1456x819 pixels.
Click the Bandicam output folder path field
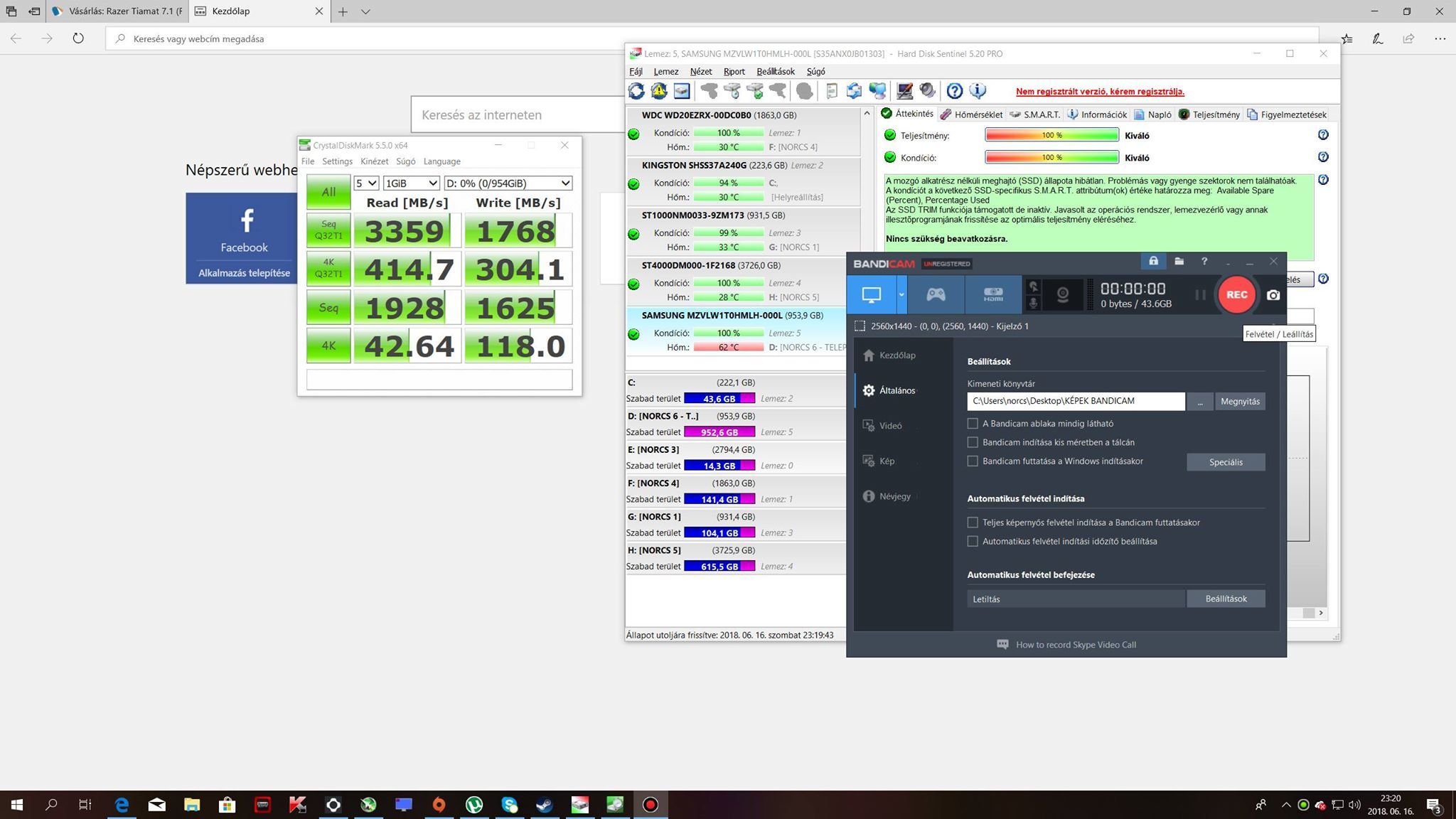pos(1076,401)
